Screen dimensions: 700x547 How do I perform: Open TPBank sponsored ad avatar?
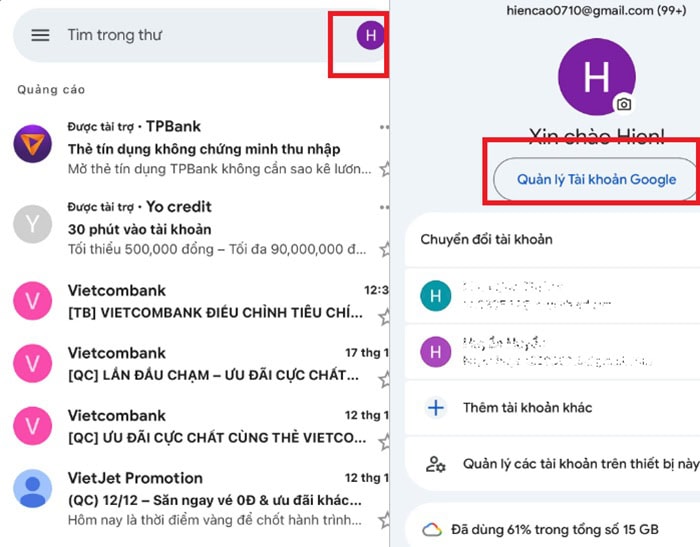pyautogui.click(x=33, y=144)
